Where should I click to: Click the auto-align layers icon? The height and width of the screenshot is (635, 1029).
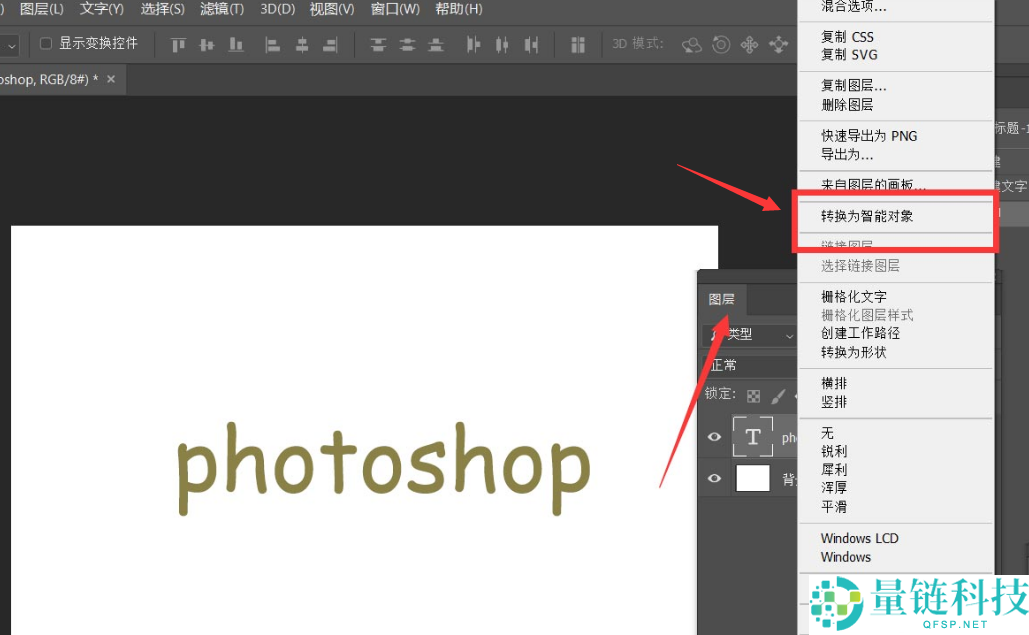click(x=578, y=45)
